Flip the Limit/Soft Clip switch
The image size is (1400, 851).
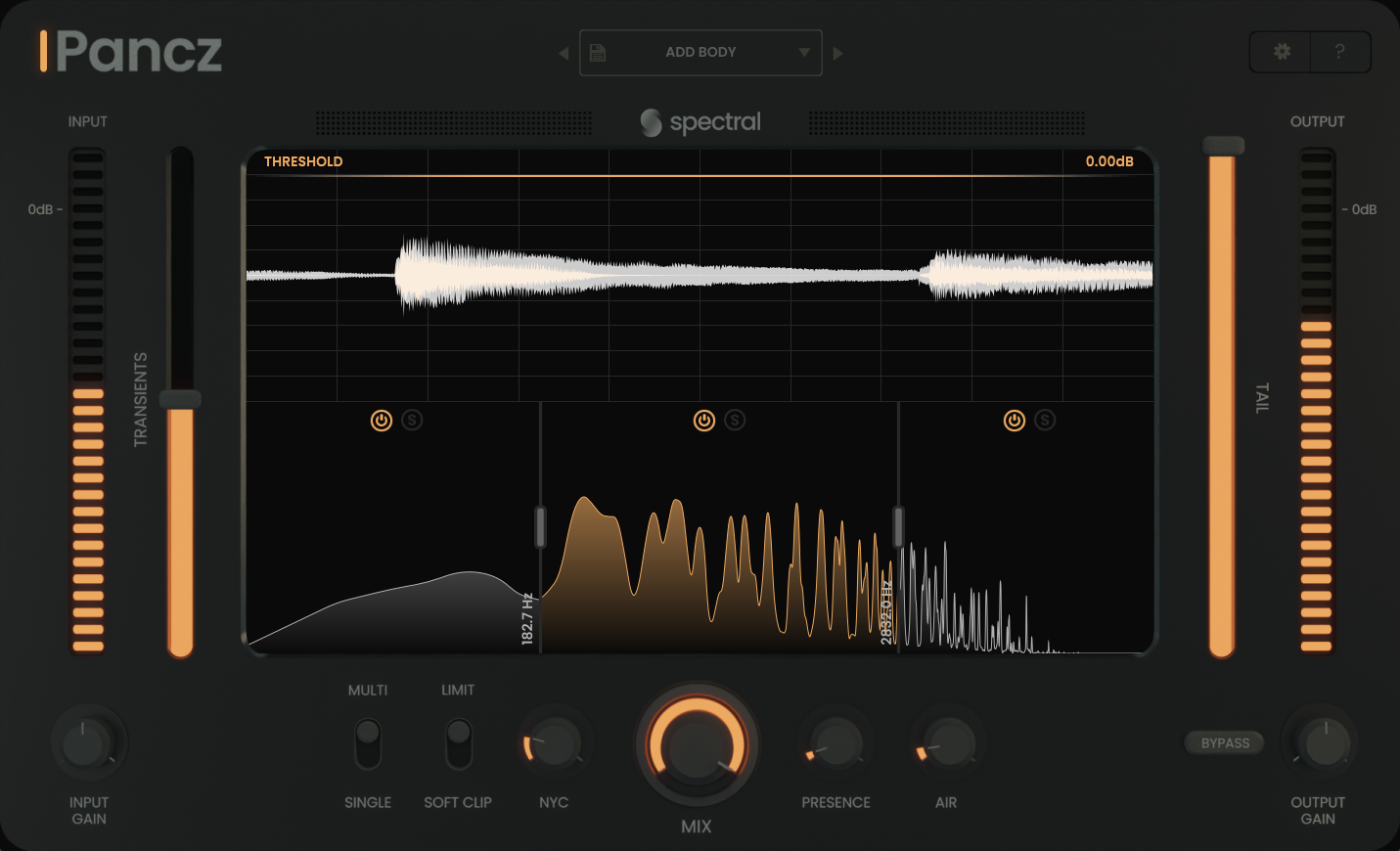point(458,744)
